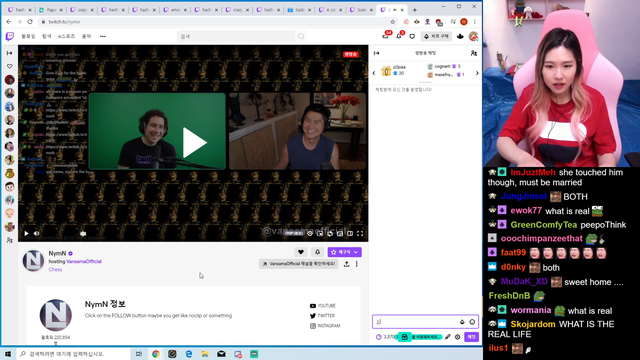Image resolution: width=640 pixels, height=360 pixels.
Task: Click the NymN channel avatar beside title
Action: (33, 260)
